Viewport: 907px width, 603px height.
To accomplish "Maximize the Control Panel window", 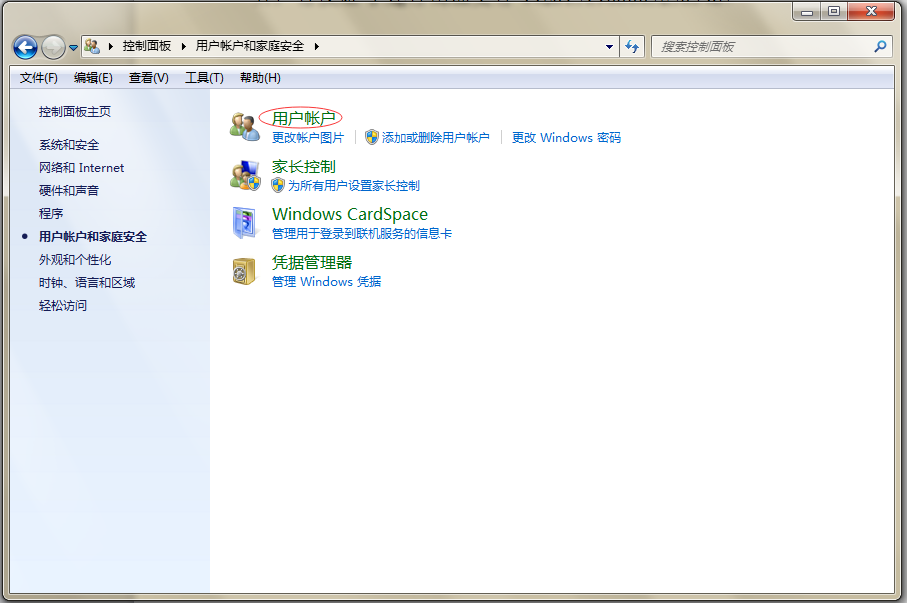I will (x=834, y=12).
